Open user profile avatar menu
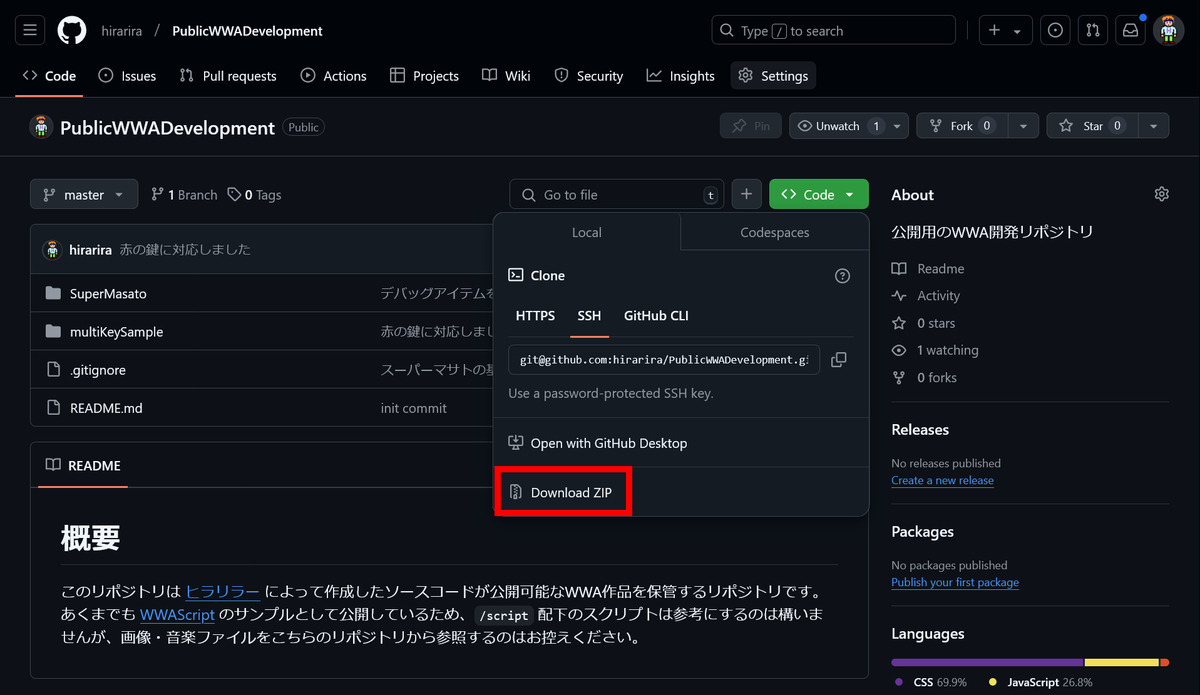 pos(1169,31)
